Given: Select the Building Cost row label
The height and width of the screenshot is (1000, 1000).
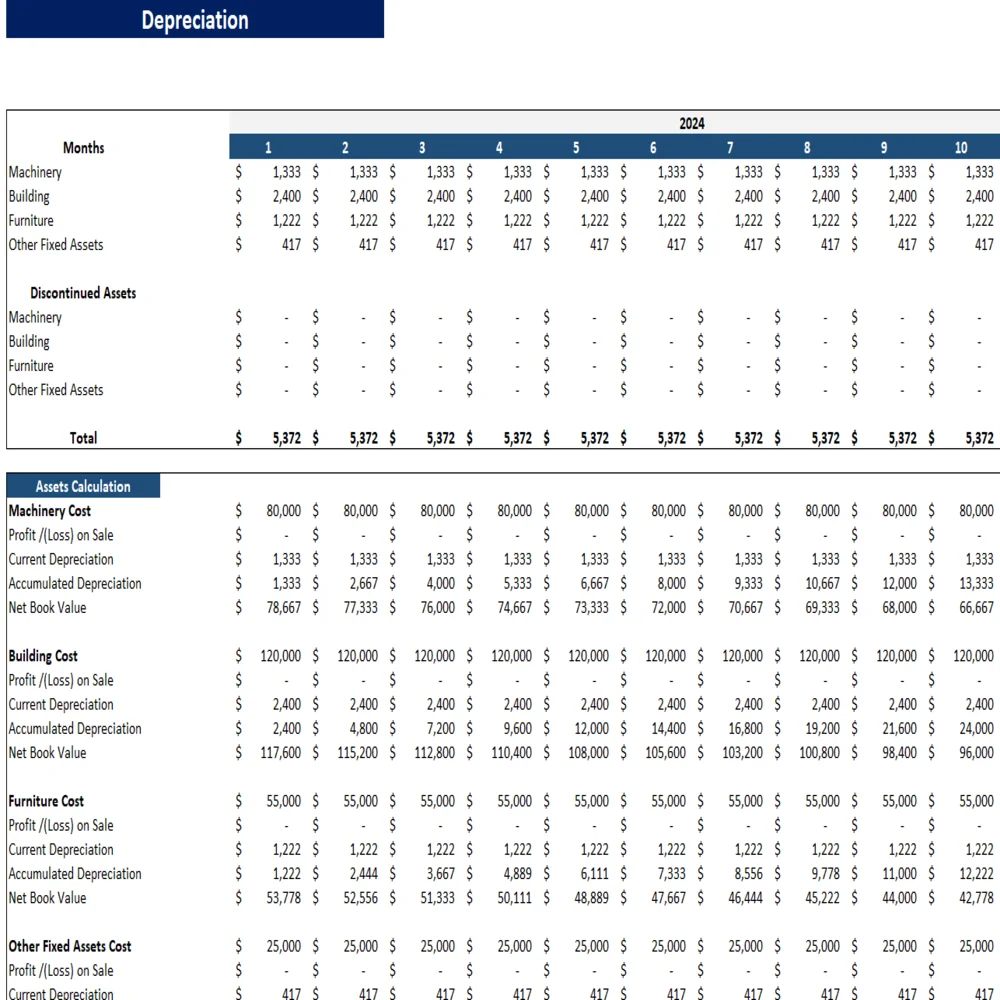Looking at the screenshot, I should (43, 656).
